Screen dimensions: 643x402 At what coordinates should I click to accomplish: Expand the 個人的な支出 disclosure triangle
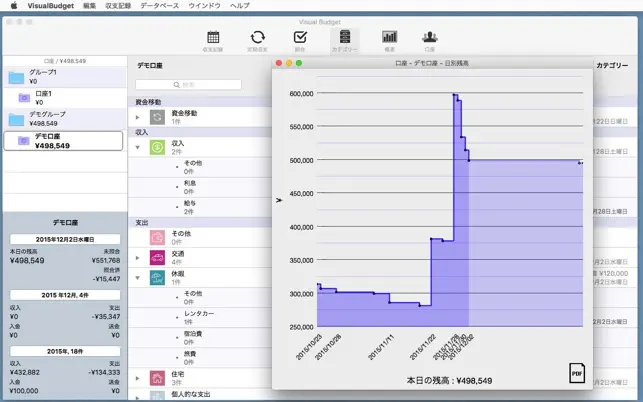point(138,397)
